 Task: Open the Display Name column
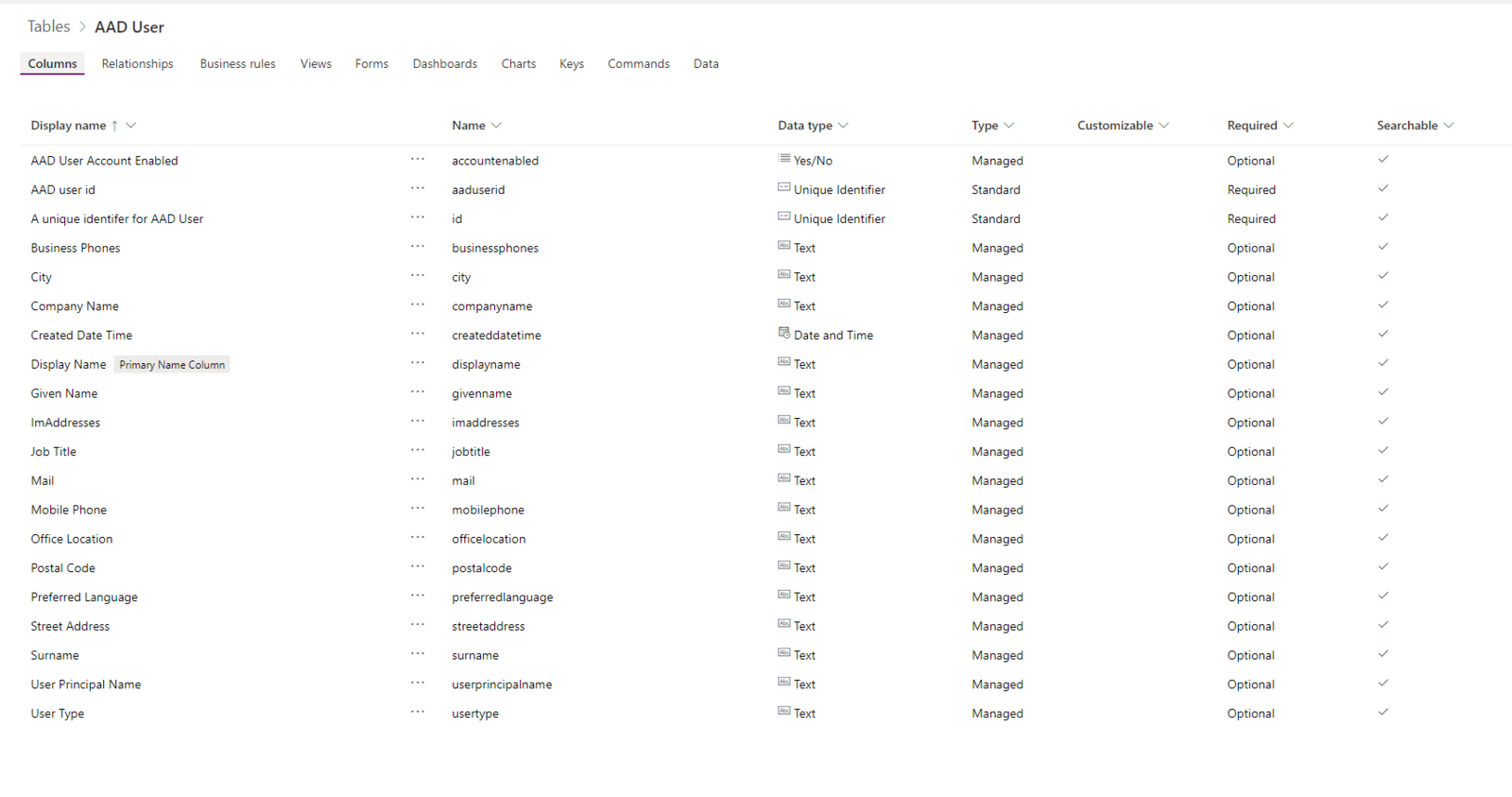coord(68,364)
